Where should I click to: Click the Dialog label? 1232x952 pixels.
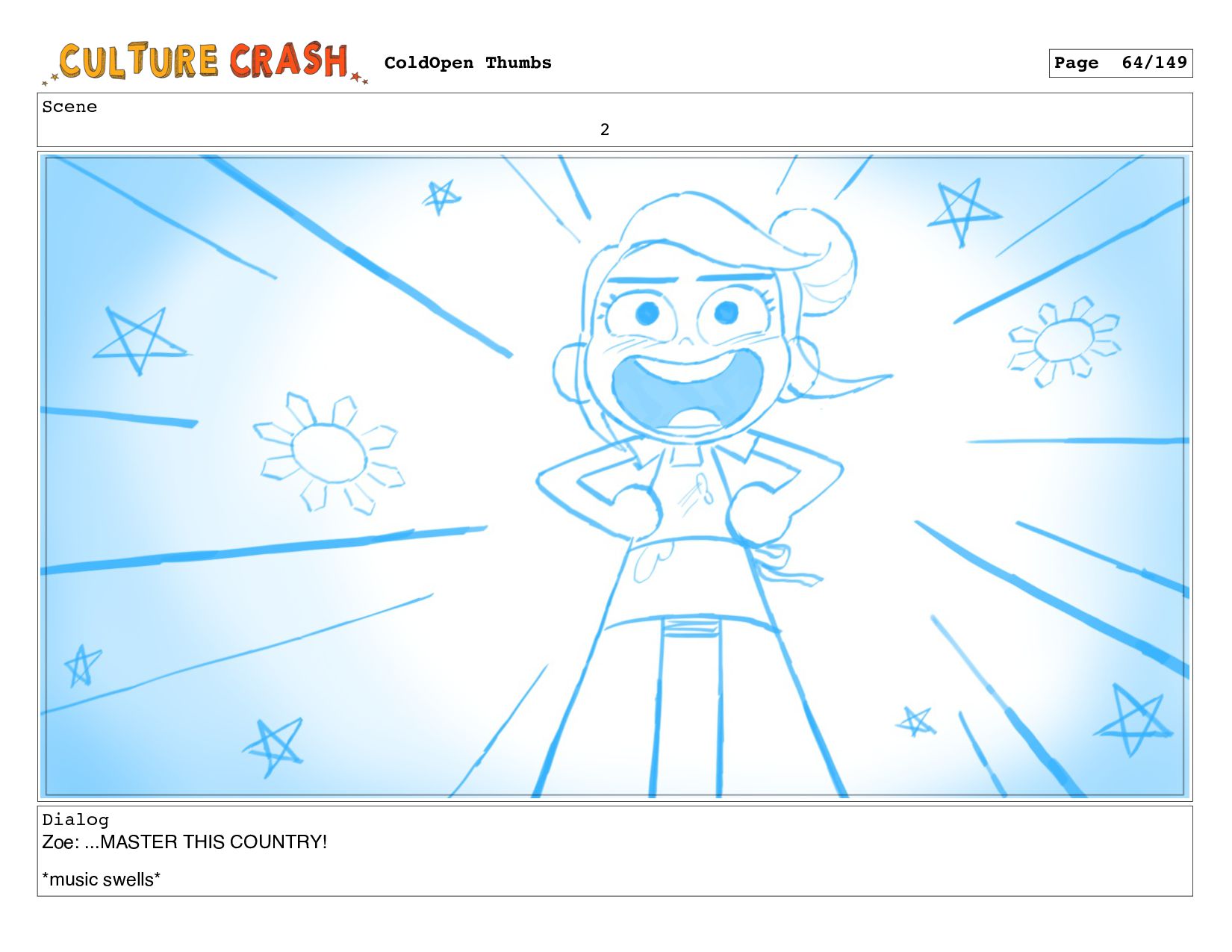[75, 820]
